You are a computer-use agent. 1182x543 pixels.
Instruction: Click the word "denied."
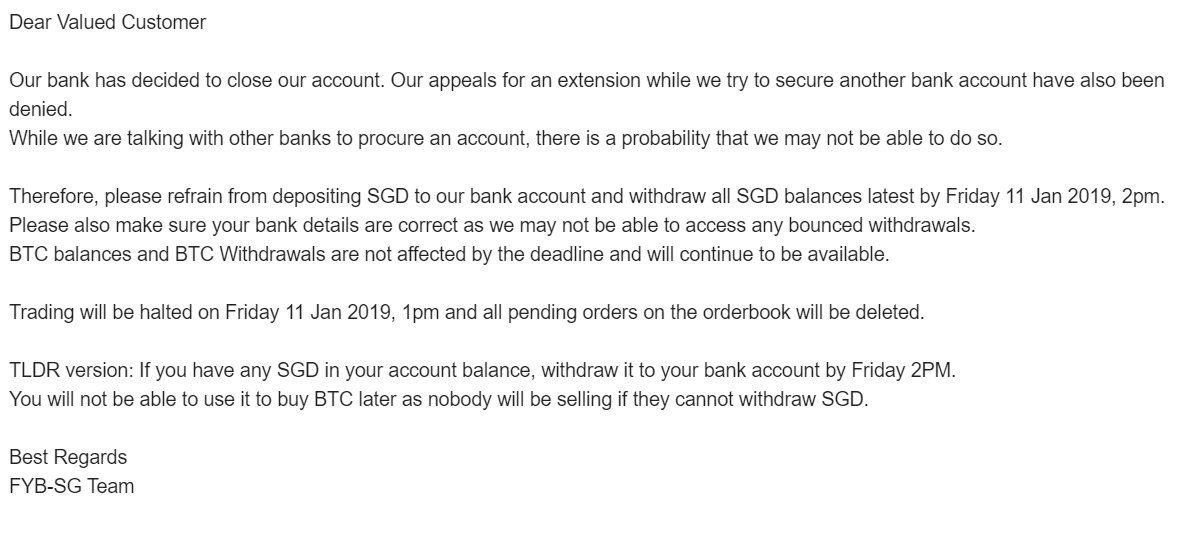tap(41, 109)
